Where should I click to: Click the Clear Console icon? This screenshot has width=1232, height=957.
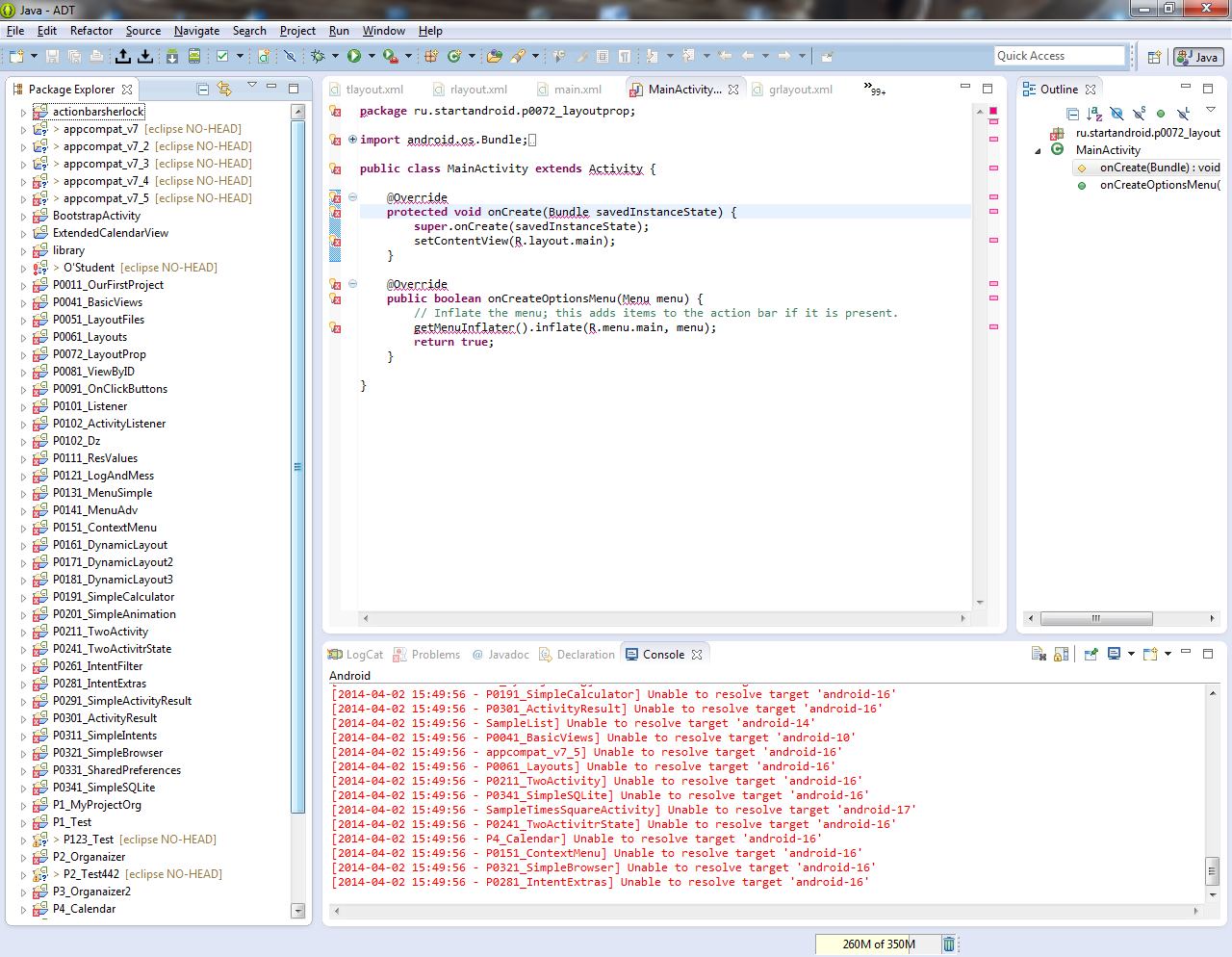pos(1039,654)
